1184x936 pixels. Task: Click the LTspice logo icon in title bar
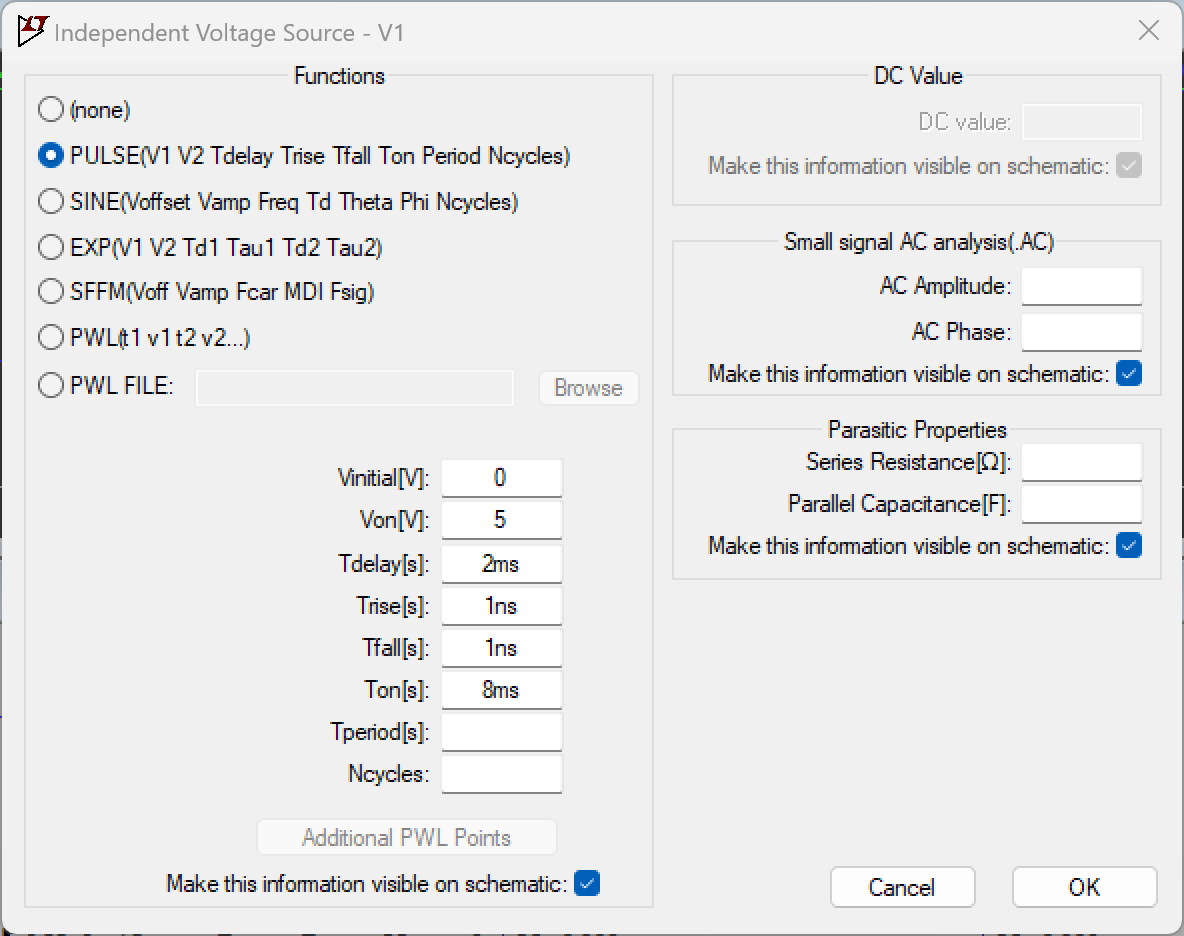pos(33,31)
